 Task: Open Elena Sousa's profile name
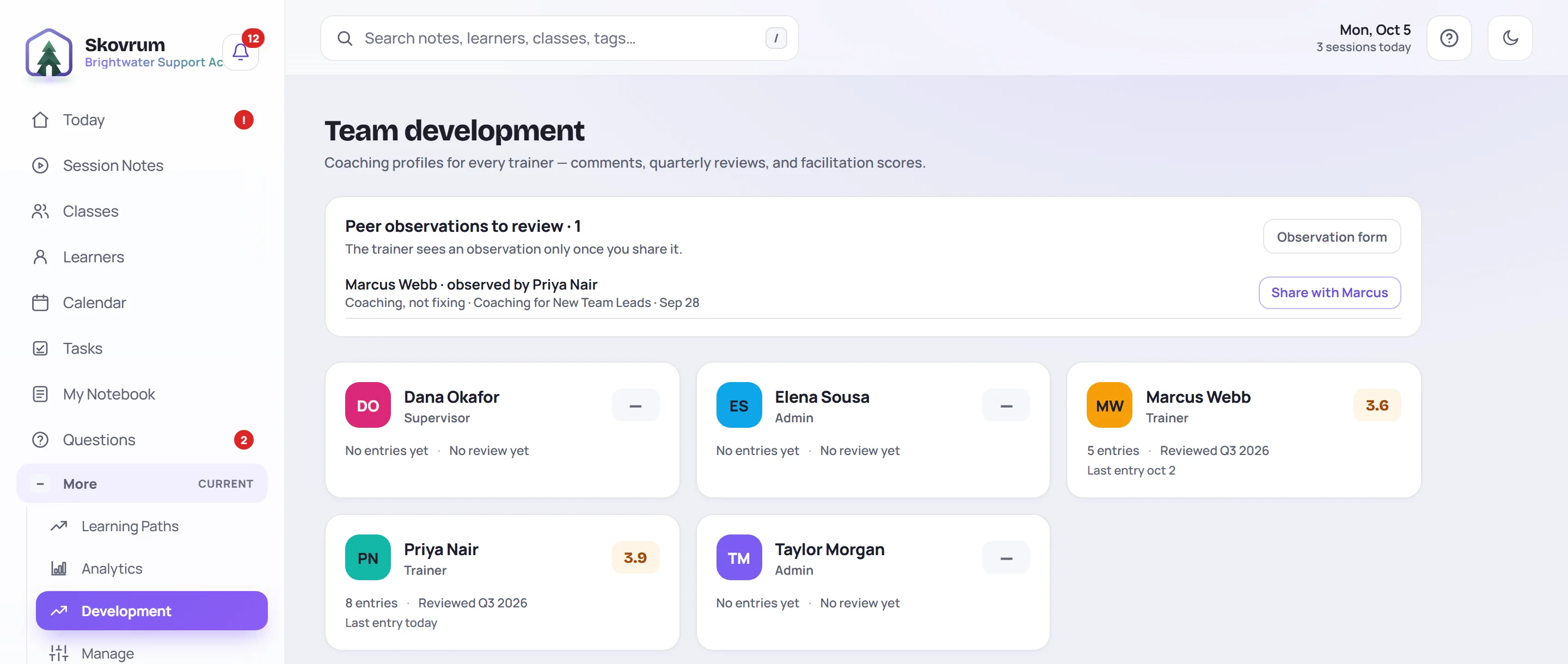822,397
